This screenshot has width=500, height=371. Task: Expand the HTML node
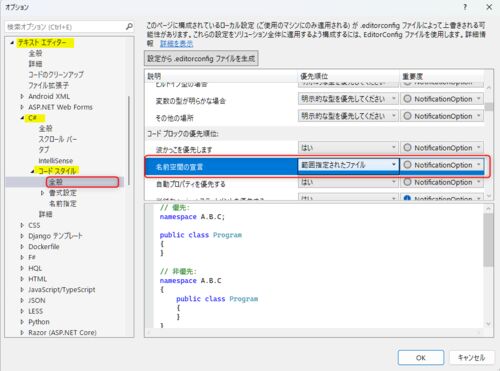coord(22,279)
